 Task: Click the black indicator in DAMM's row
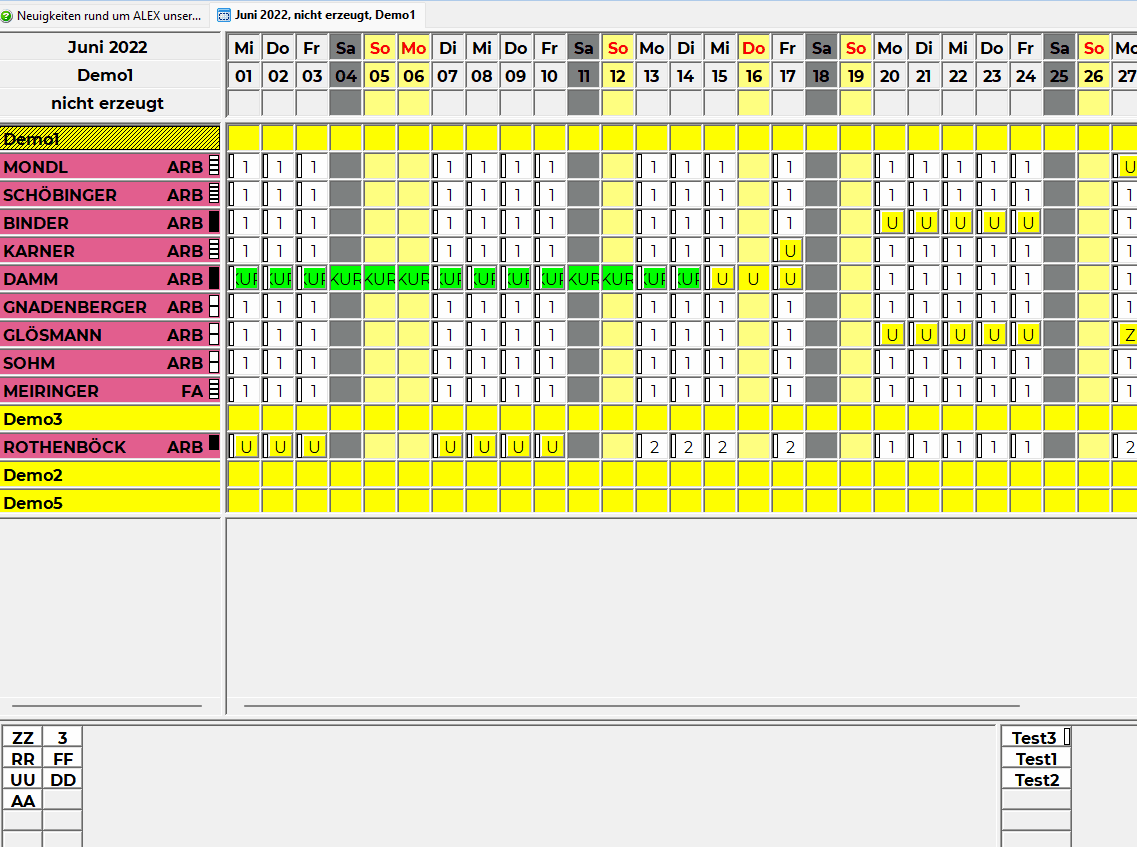pyautogui.click(x=213, y=279)
